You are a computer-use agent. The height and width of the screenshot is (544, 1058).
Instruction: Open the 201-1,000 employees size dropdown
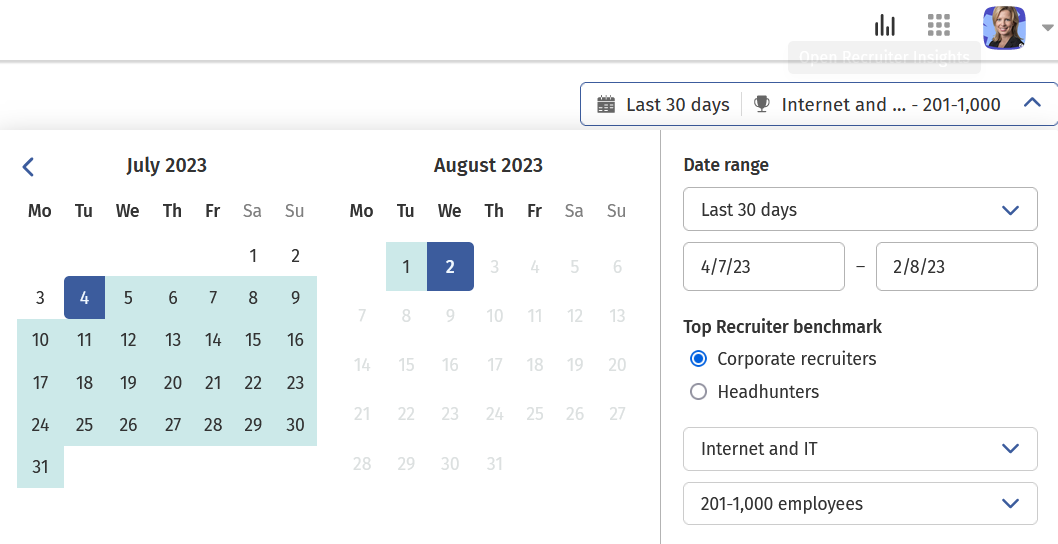tap(860, 504)
